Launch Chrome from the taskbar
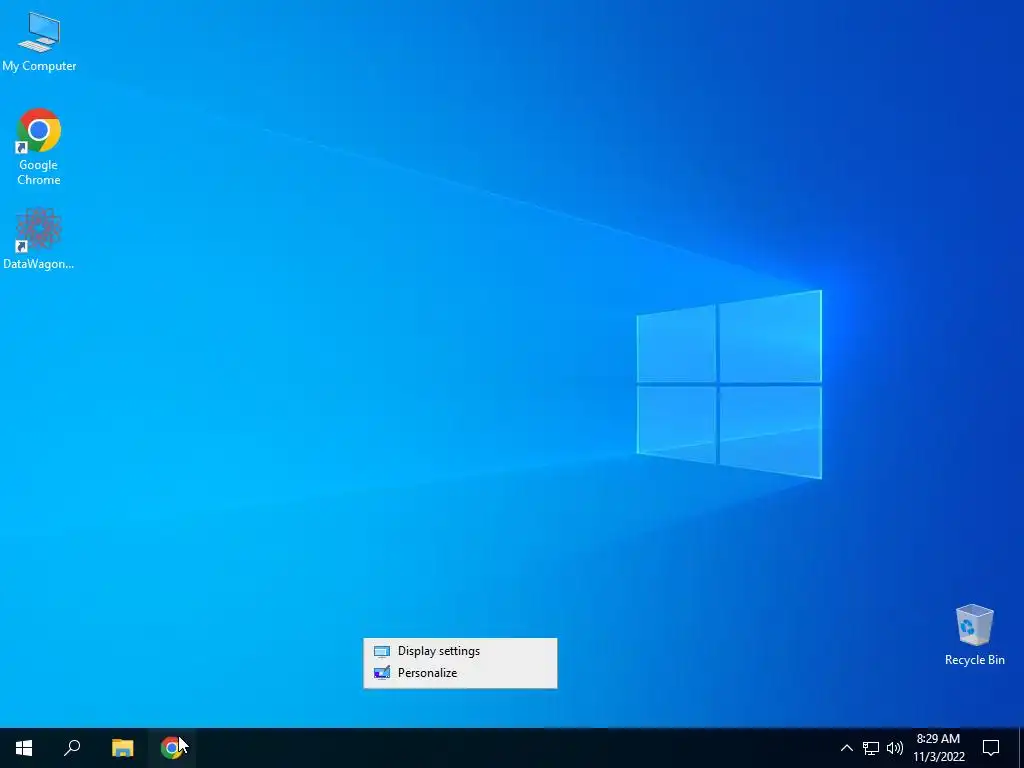Screen dimensions: 1024x768 coord(171,748)
